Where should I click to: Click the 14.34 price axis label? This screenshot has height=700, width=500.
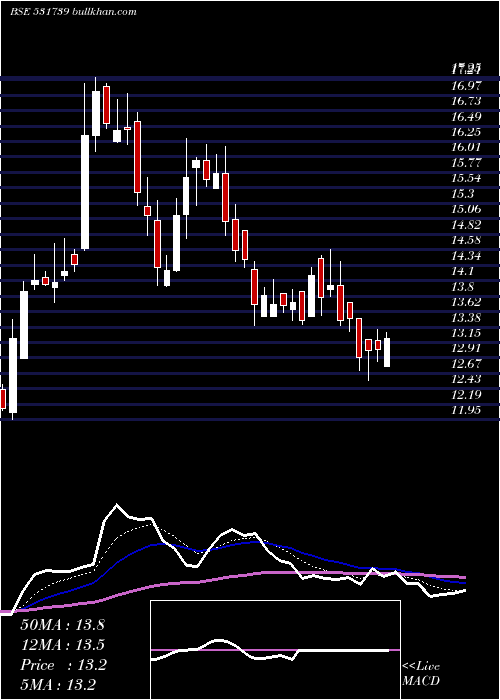tap(467, 256)
